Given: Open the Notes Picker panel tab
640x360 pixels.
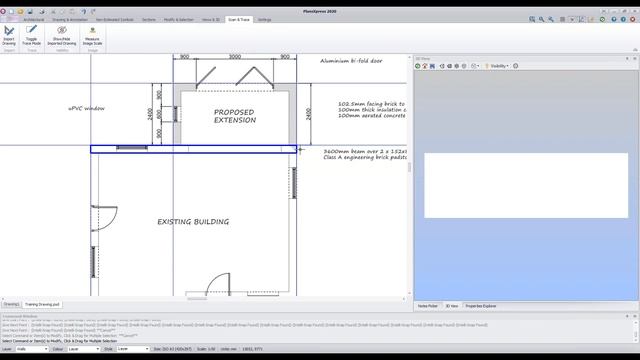Looking at the screenshot, I should coord(428,306).
